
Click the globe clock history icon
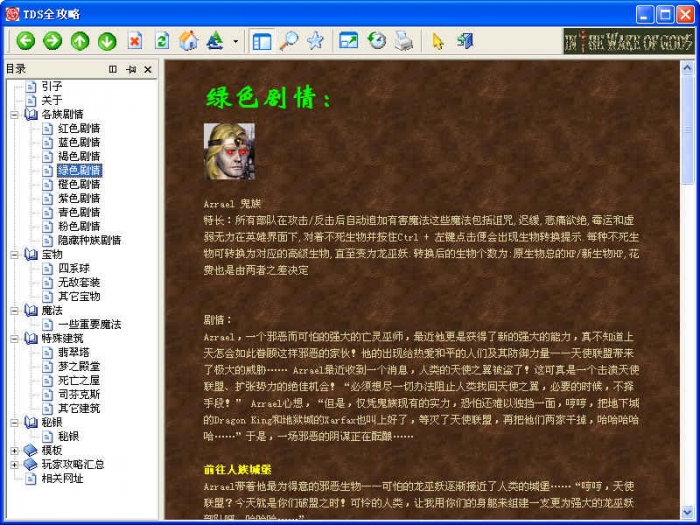376,41
